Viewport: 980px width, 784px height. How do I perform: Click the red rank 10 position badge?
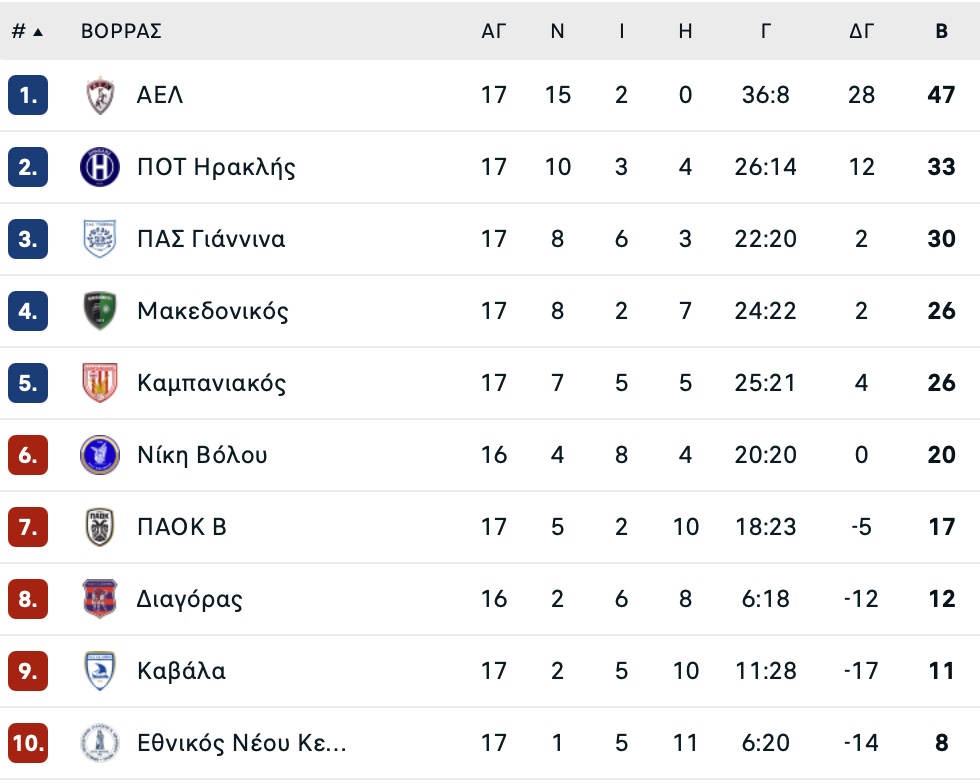tap(28, 743)
